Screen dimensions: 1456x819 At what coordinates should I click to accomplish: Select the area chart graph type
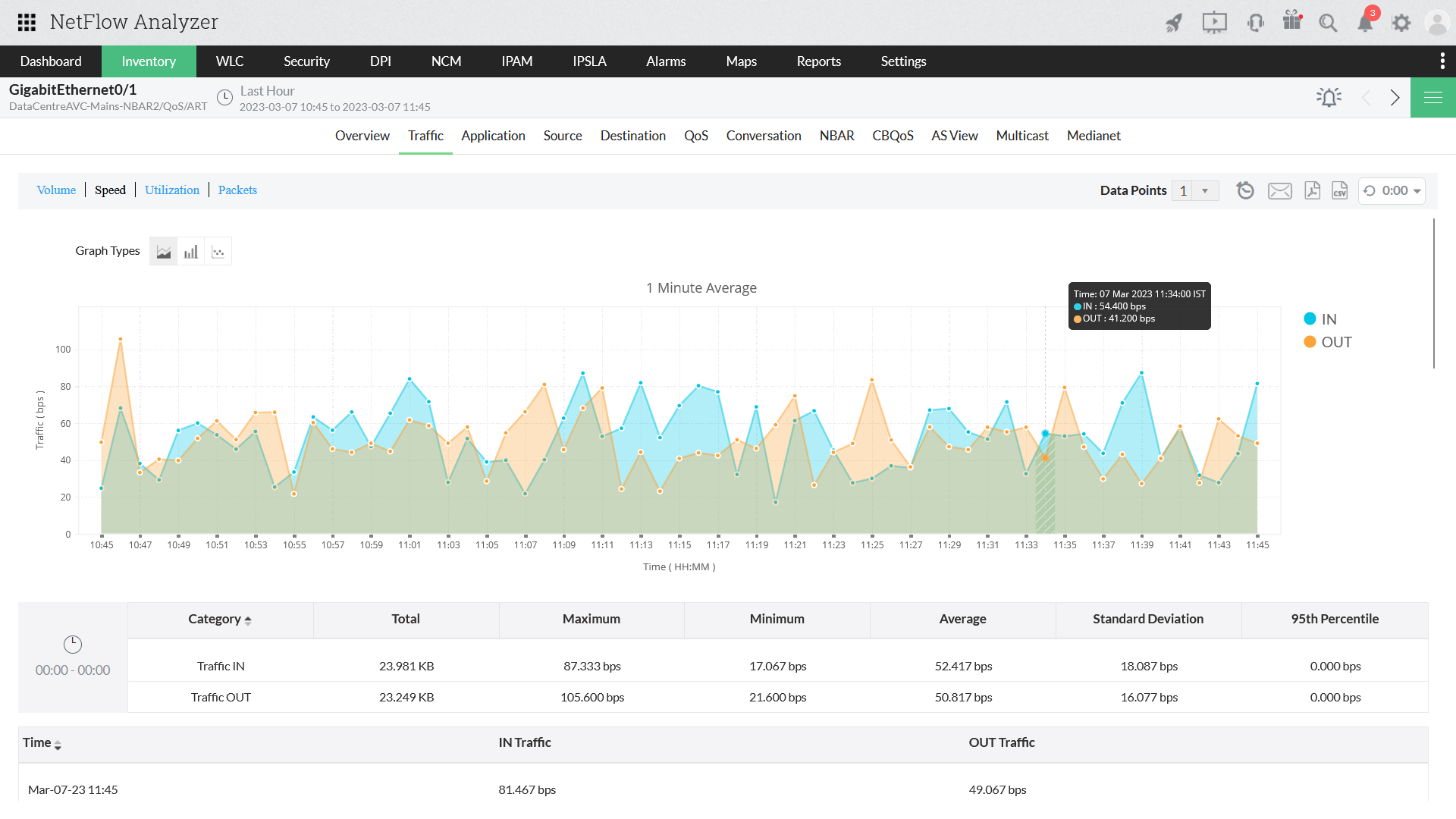(x=163, y=250)
